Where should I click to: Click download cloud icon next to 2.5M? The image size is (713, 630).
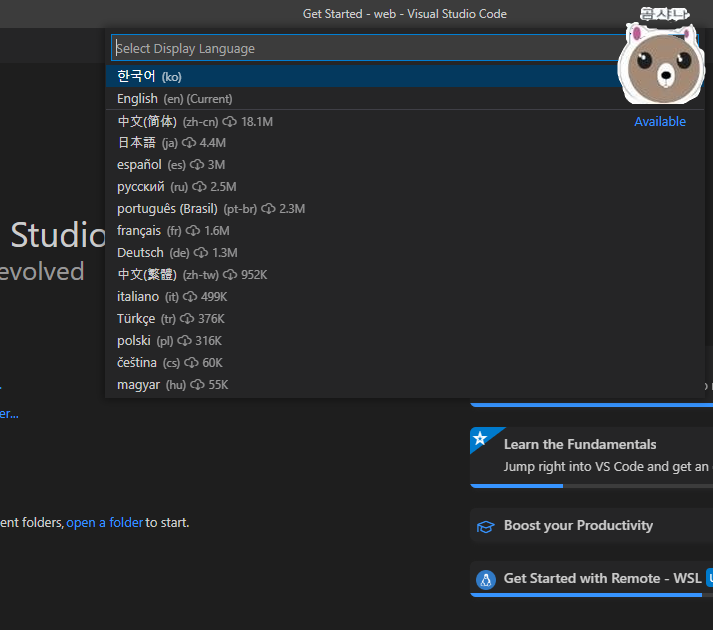click(199, 186)
